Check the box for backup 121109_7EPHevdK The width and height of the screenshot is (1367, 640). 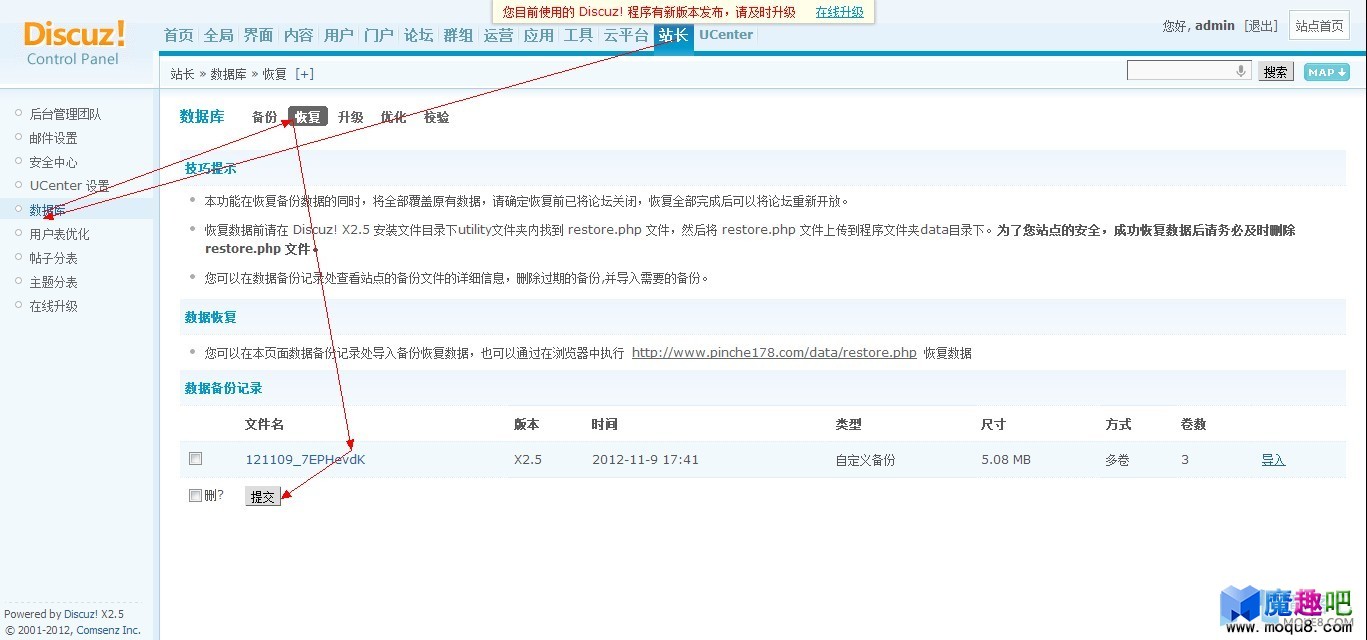pos(196,459)
